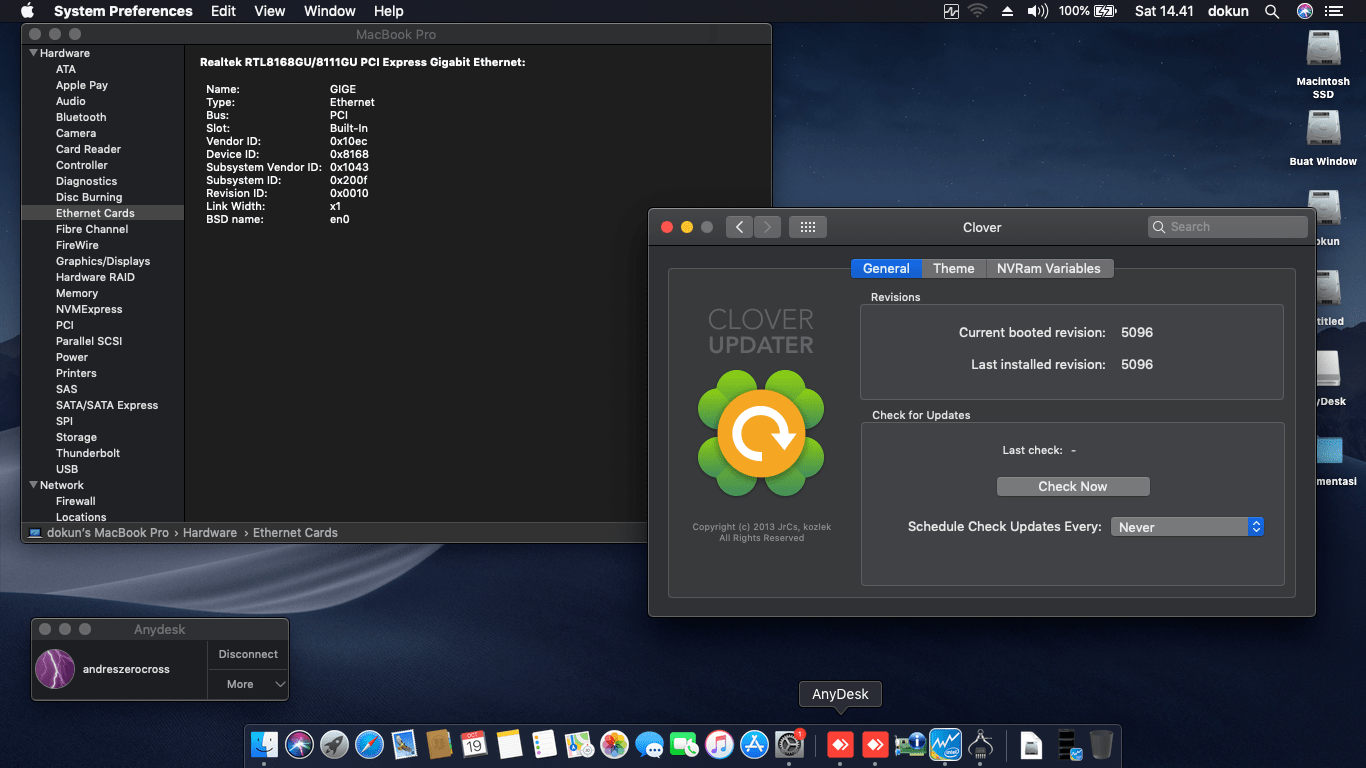Select the General tab in Clover
Screen dimensions: 1366x768
coord(886,268)
